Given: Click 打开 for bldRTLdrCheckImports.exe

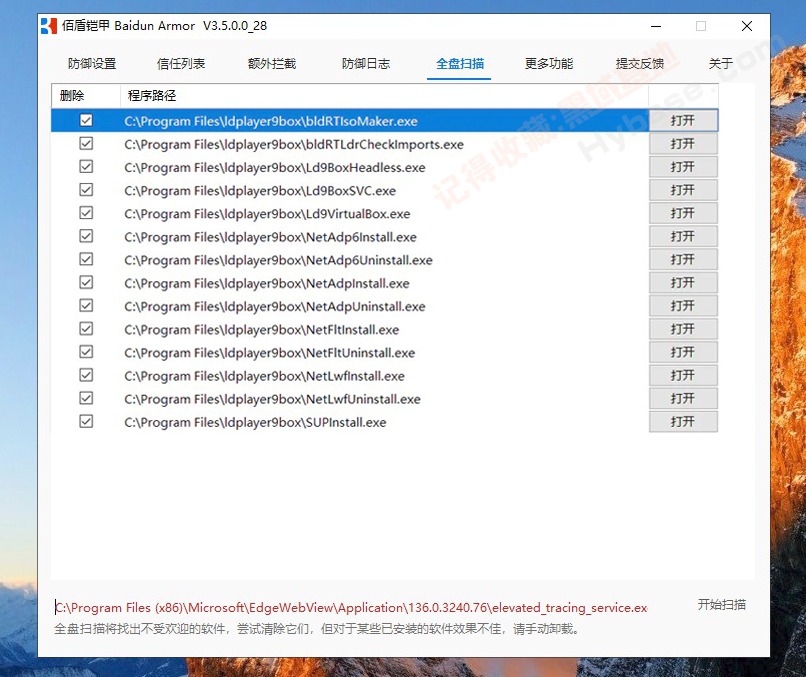Looking at the screenshot, I should click(x=683, y=143).
